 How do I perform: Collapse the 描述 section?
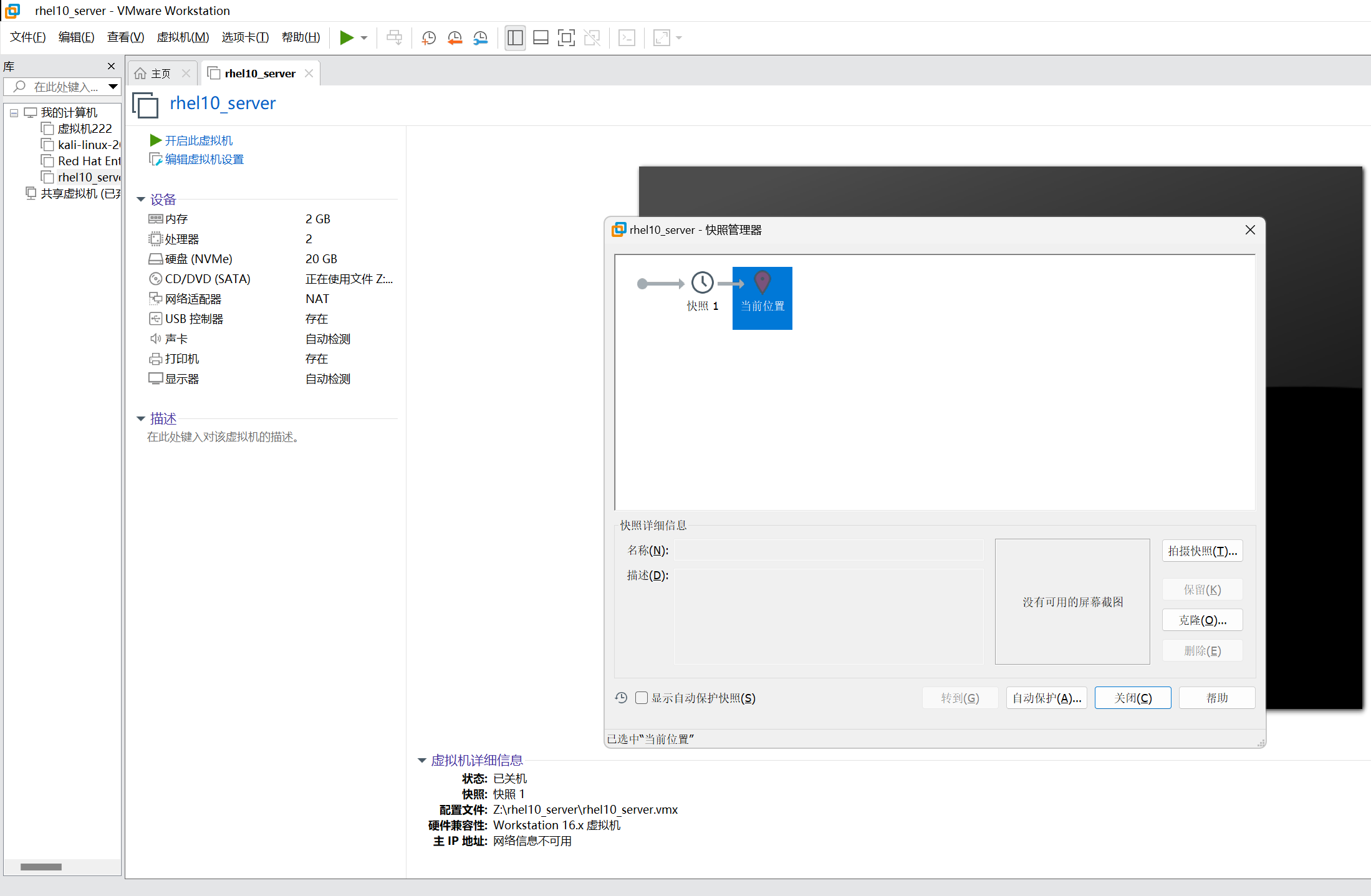(141, 419)
